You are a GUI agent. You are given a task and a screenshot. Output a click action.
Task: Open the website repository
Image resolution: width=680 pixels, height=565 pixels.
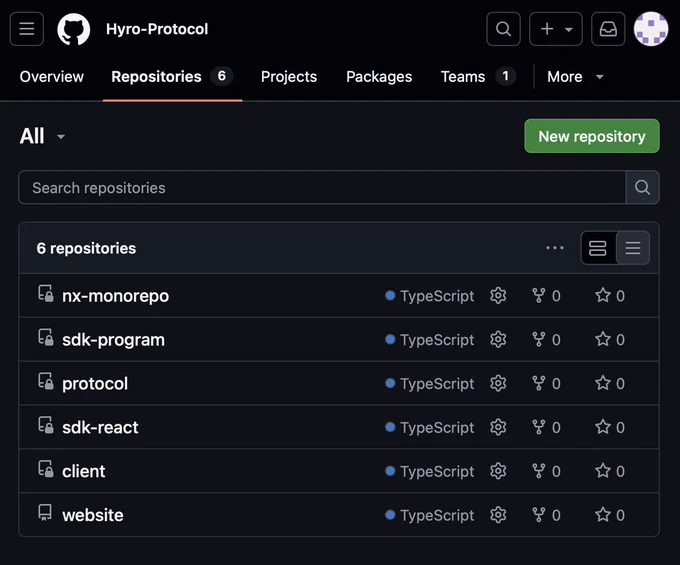tap(93, 515)
